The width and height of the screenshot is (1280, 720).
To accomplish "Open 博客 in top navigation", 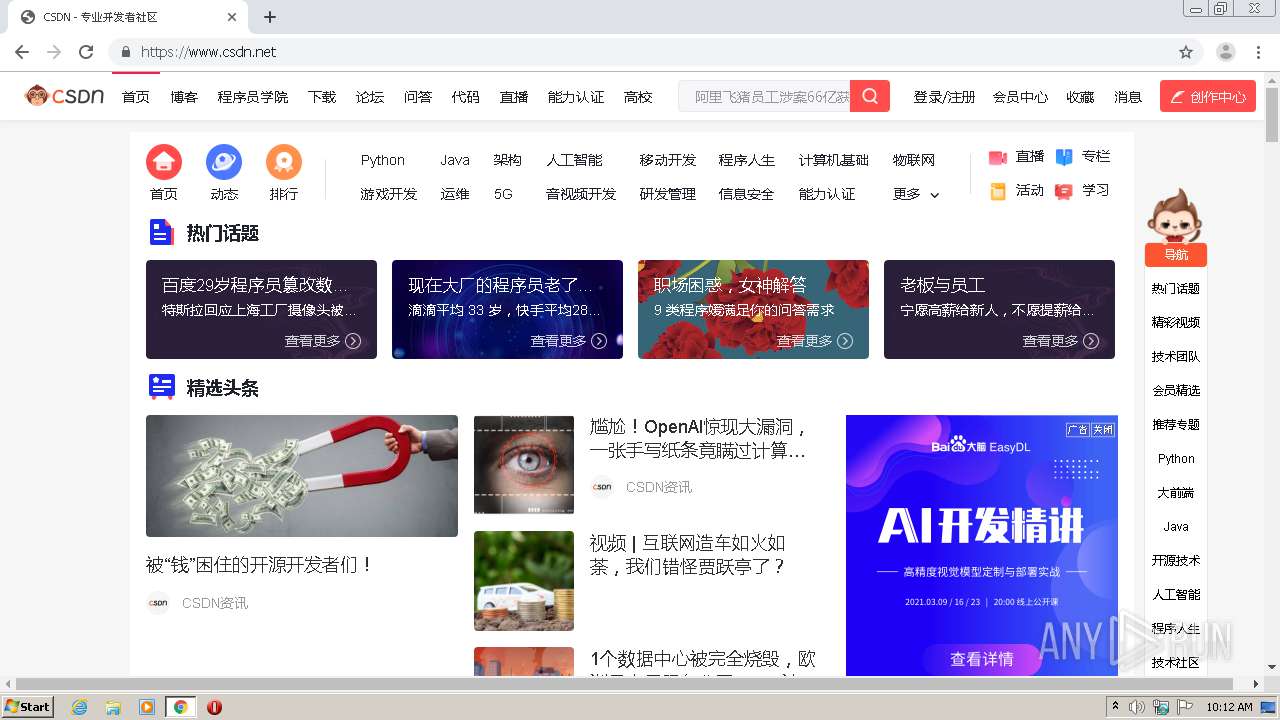I will [x=184, y=97].
